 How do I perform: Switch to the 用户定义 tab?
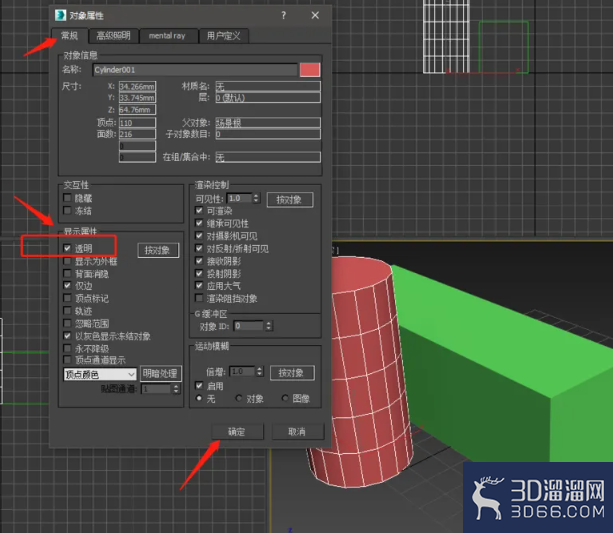tap(223, 36)
